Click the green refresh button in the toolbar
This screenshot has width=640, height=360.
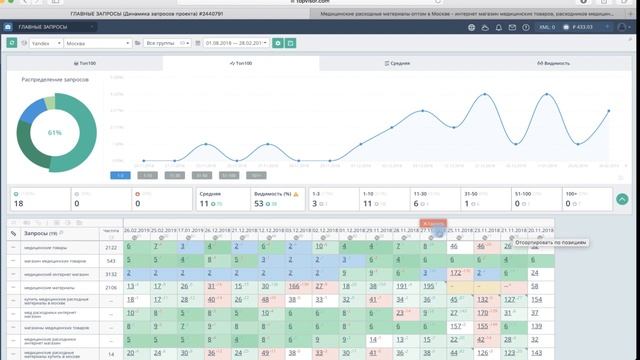coord(12,43)
